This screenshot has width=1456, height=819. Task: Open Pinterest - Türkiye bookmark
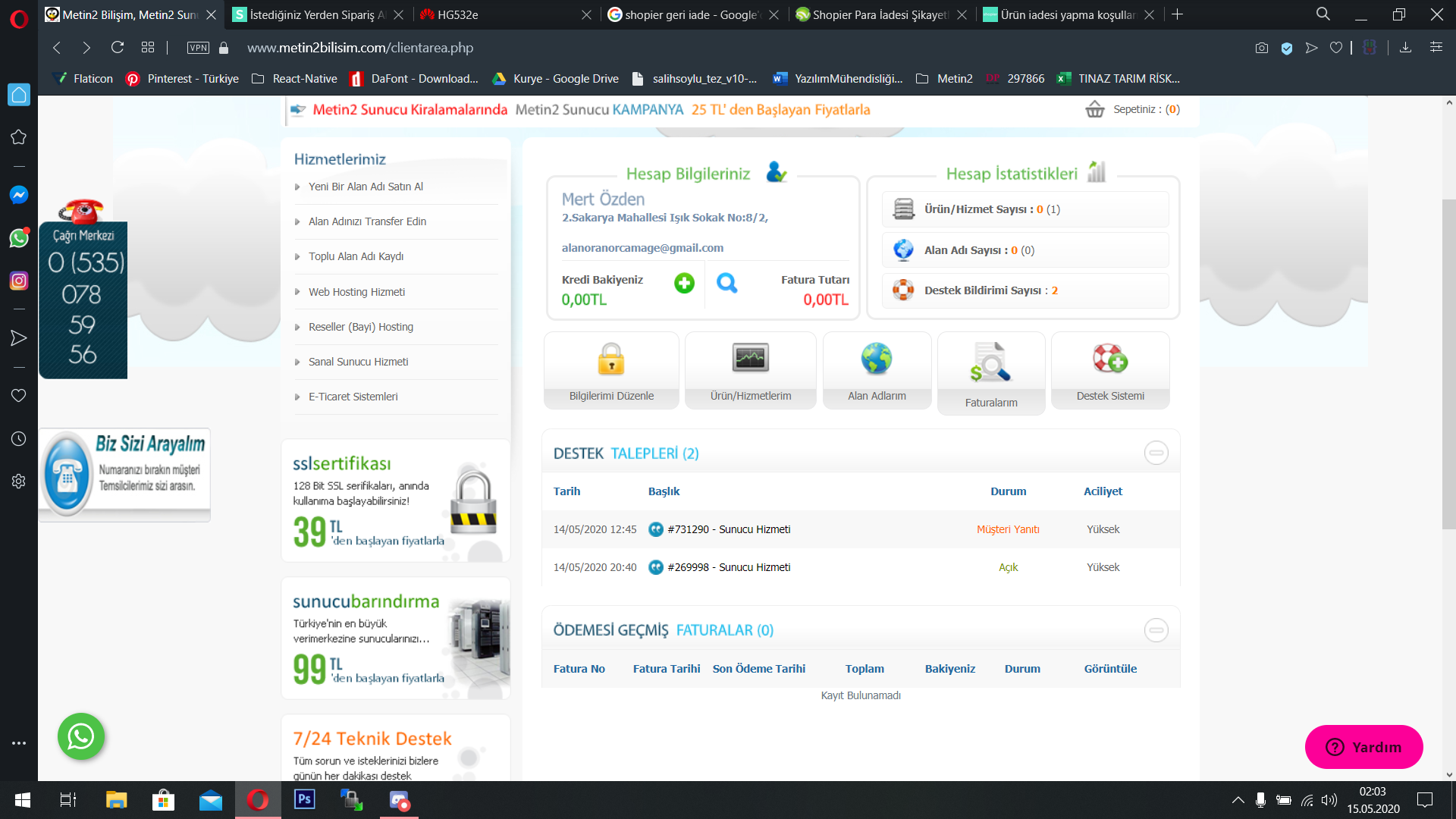tap(182, 79)
